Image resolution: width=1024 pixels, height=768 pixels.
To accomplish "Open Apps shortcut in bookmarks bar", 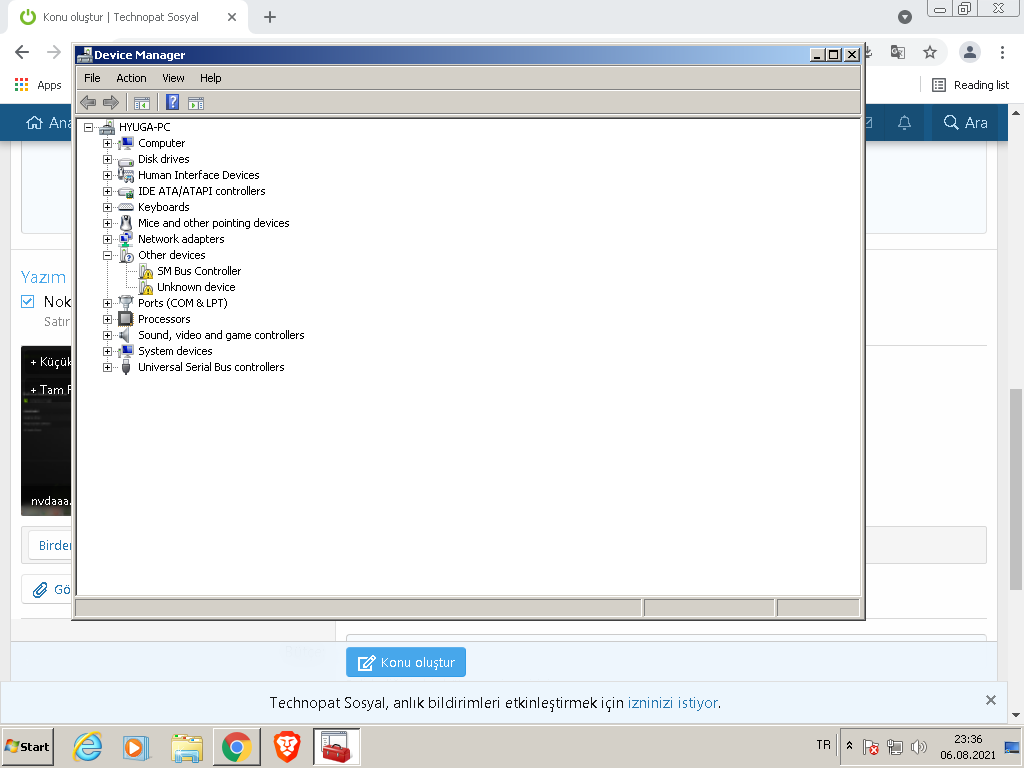I will tap(38, 85).
